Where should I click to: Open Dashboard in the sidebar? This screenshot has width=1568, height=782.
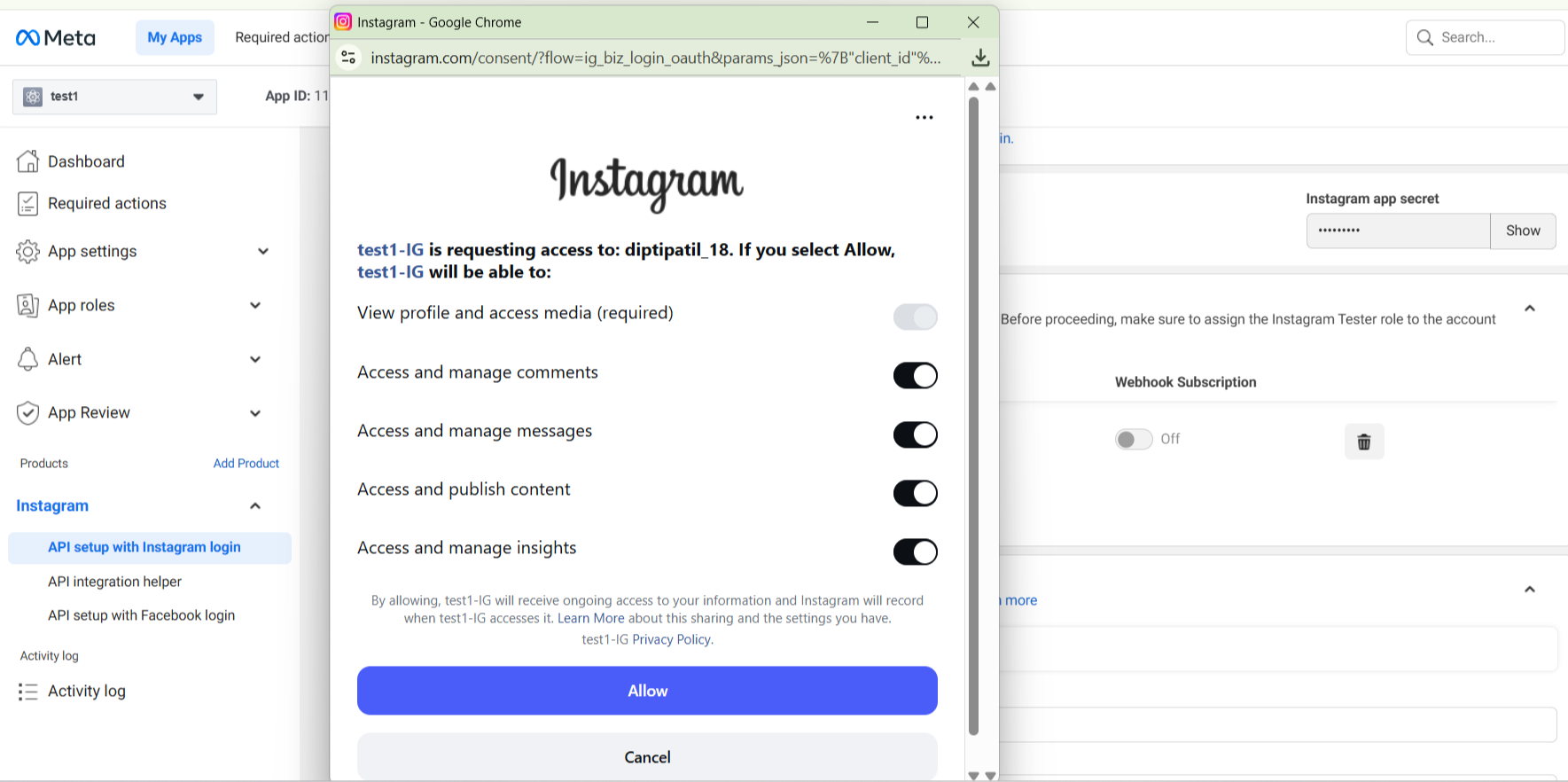pyautogui.click(x=86, y=161)
